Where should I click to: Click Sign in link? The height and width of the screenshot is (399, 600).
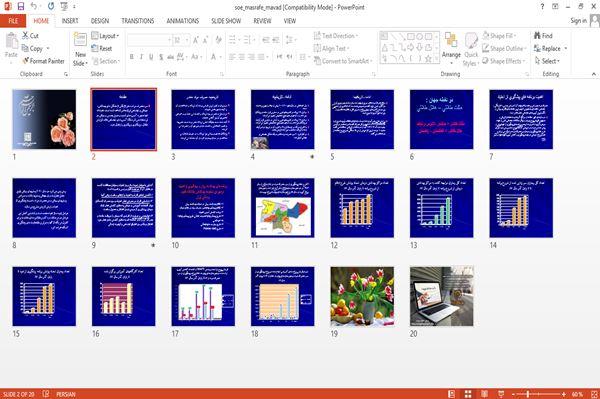578,21
